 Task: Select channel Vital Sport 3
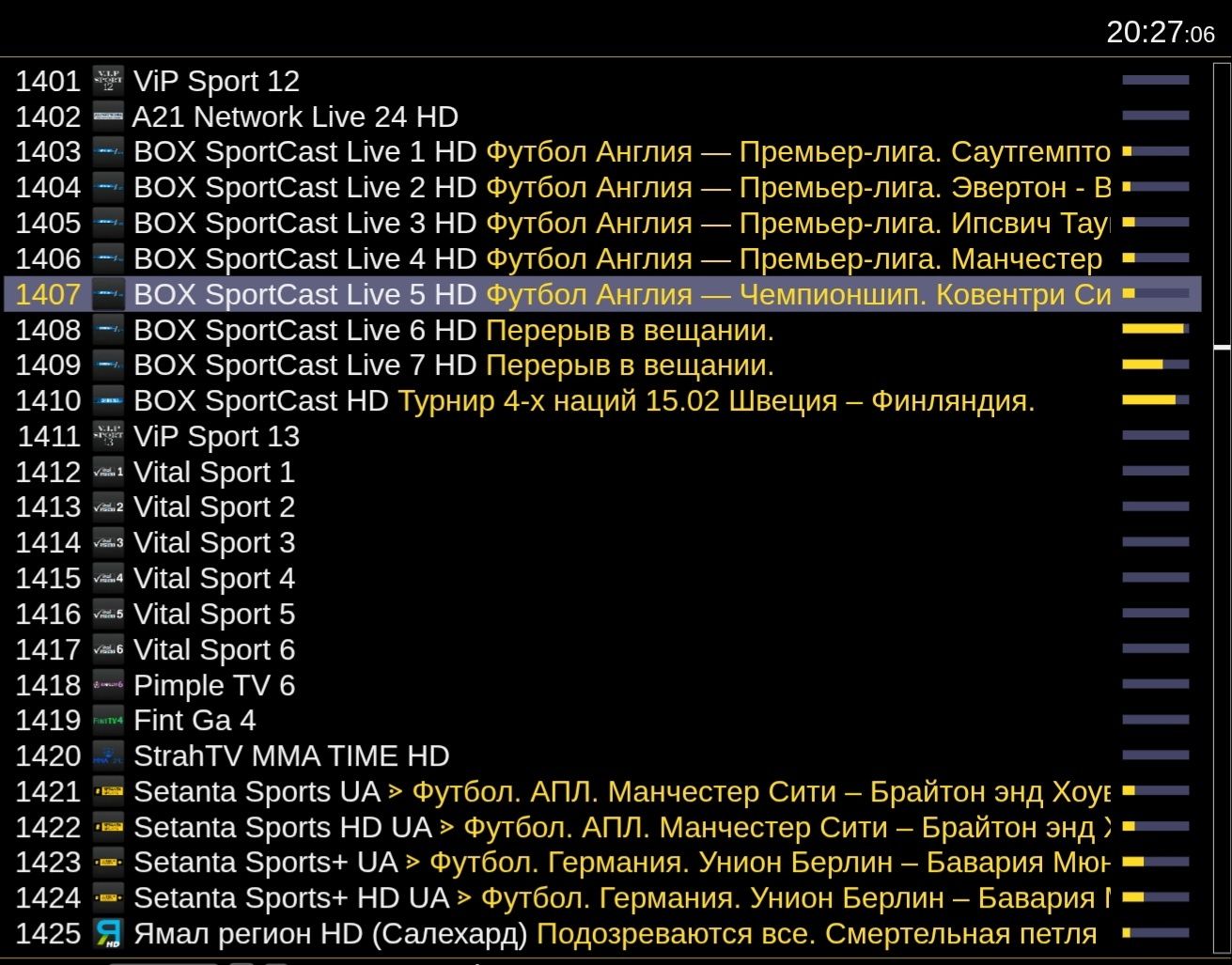coord(602,542)
